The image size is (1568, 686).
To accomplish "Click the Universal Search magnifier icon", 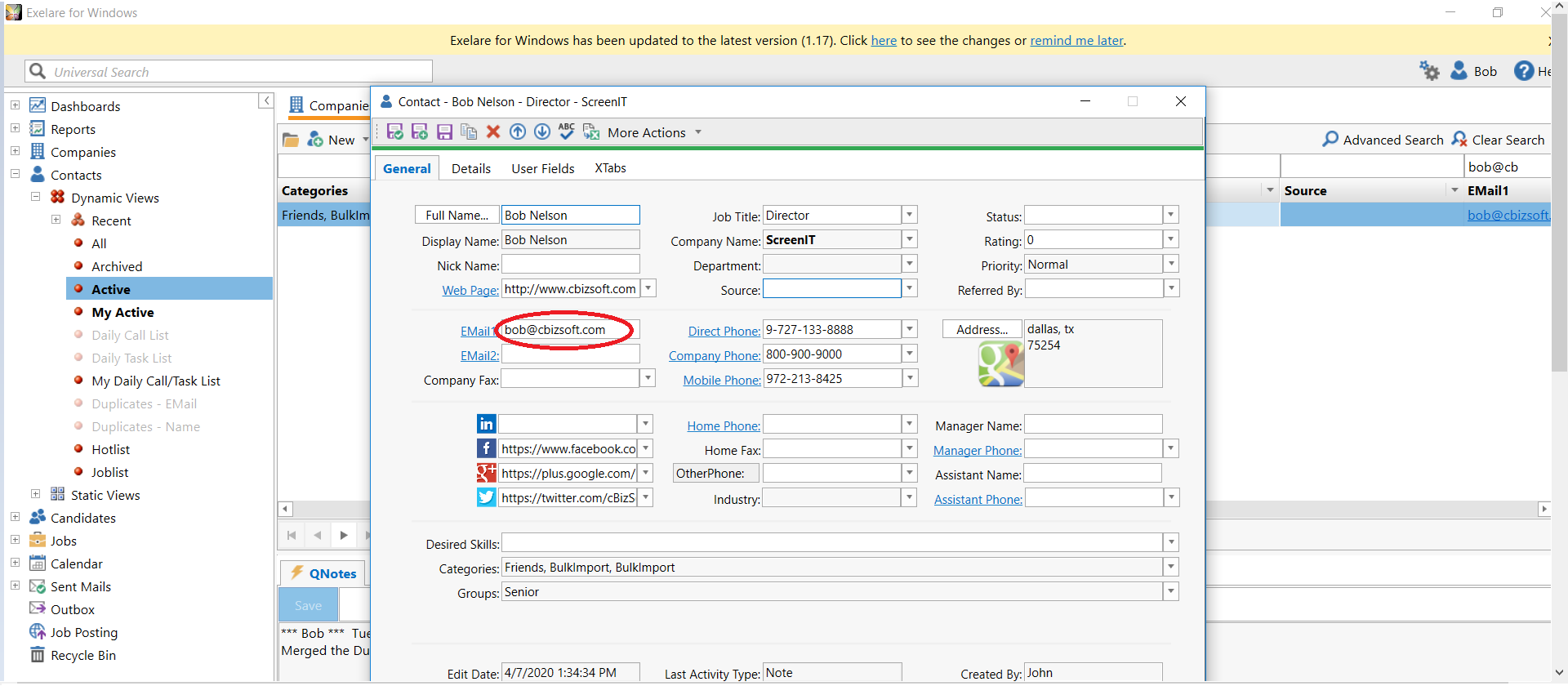I will point(38,71).
